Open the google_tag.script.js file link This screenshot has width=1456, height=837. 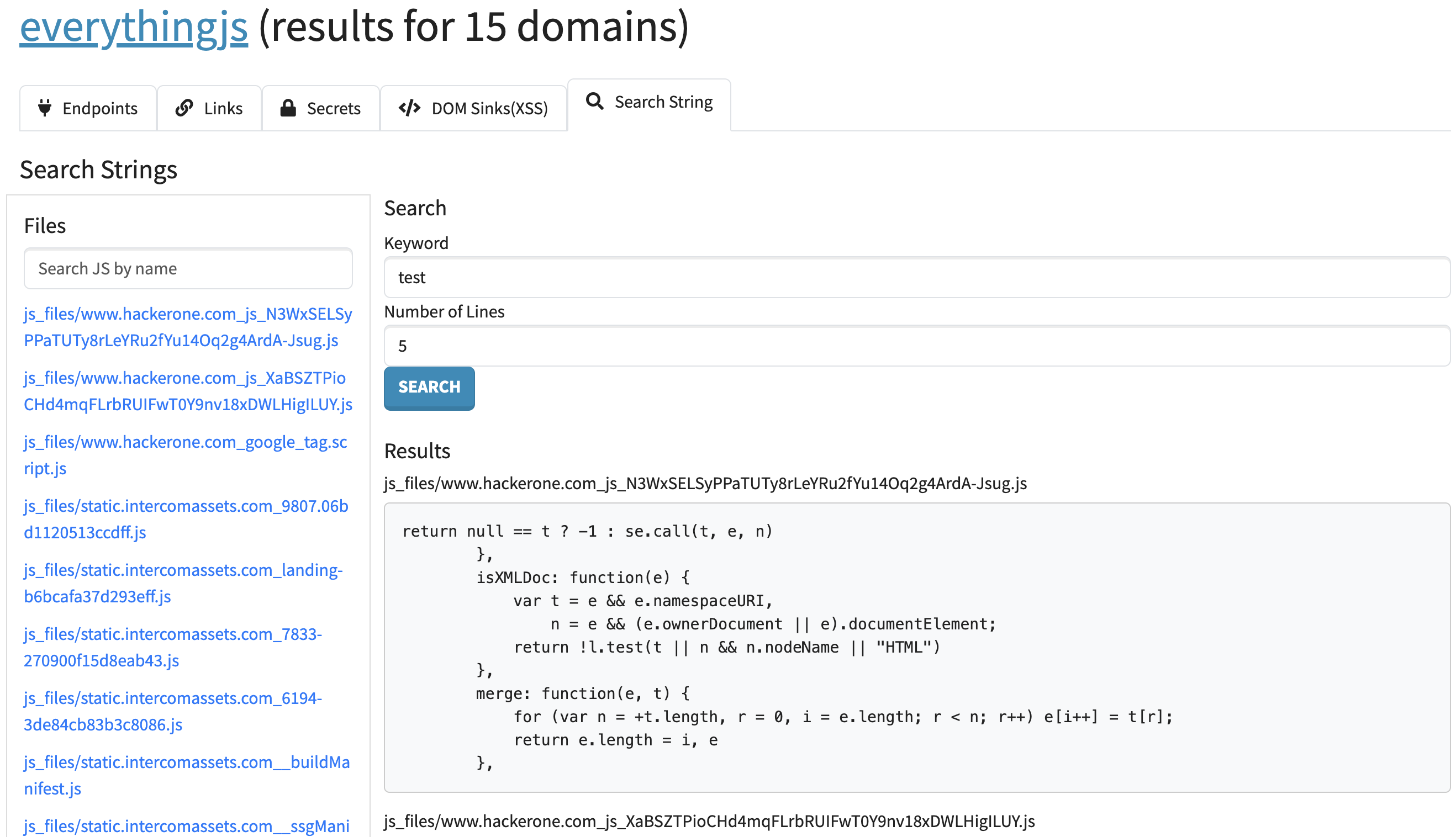point(186,455)
